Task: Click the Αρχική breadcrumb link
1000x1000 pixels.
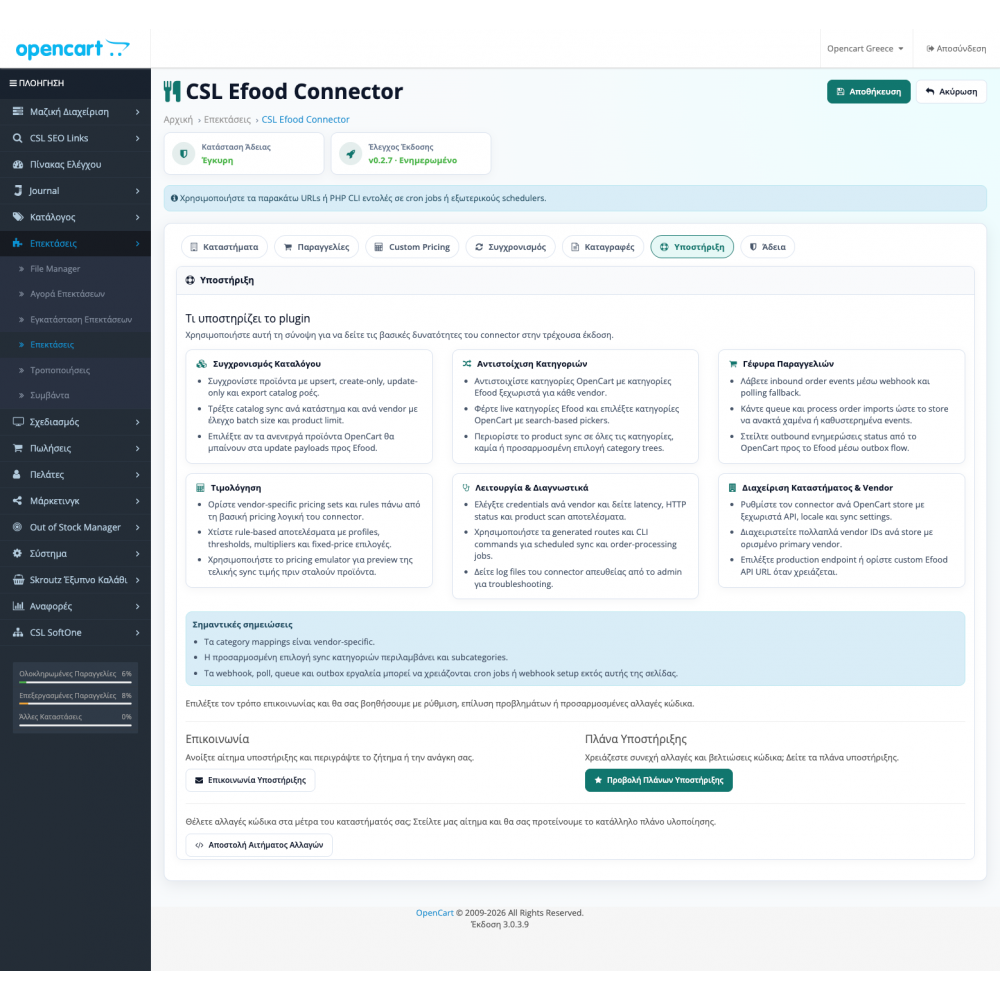Action: pyautogui.click(x=178, y=120)
